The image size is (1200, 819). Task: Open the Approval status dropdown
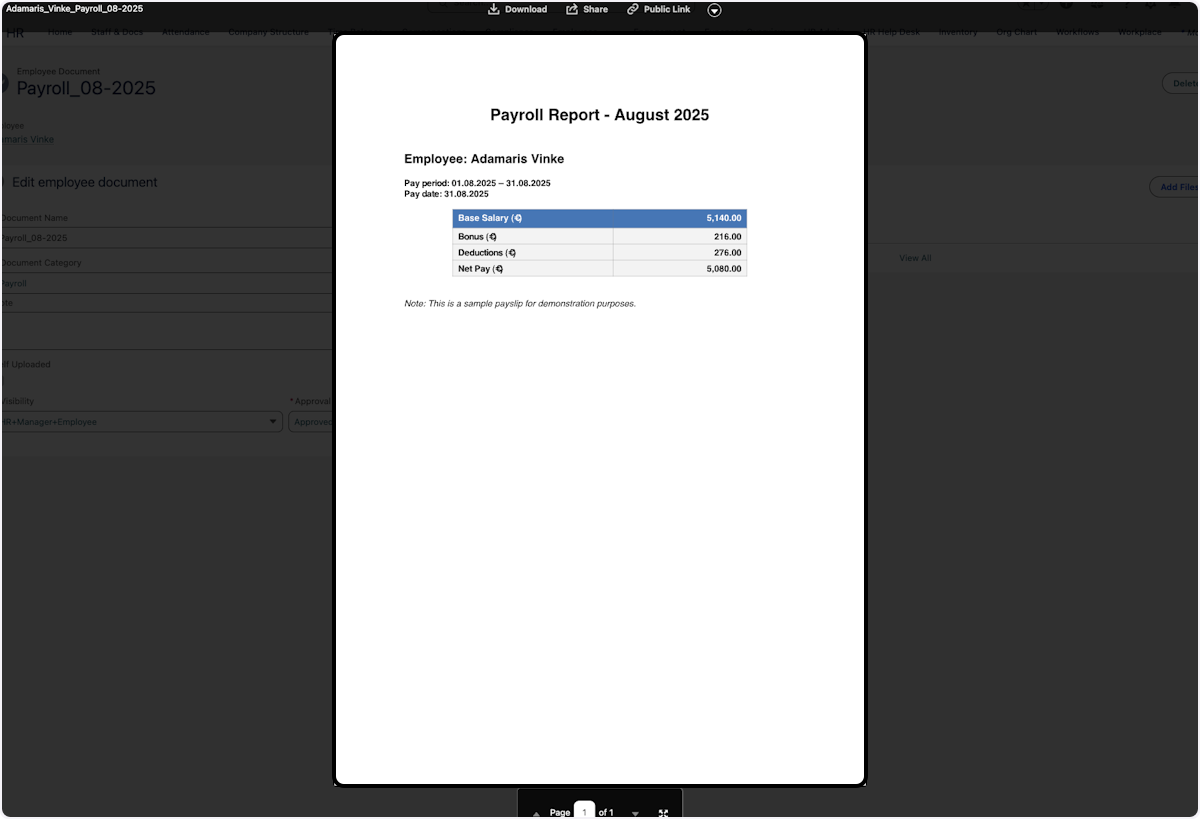310,422
